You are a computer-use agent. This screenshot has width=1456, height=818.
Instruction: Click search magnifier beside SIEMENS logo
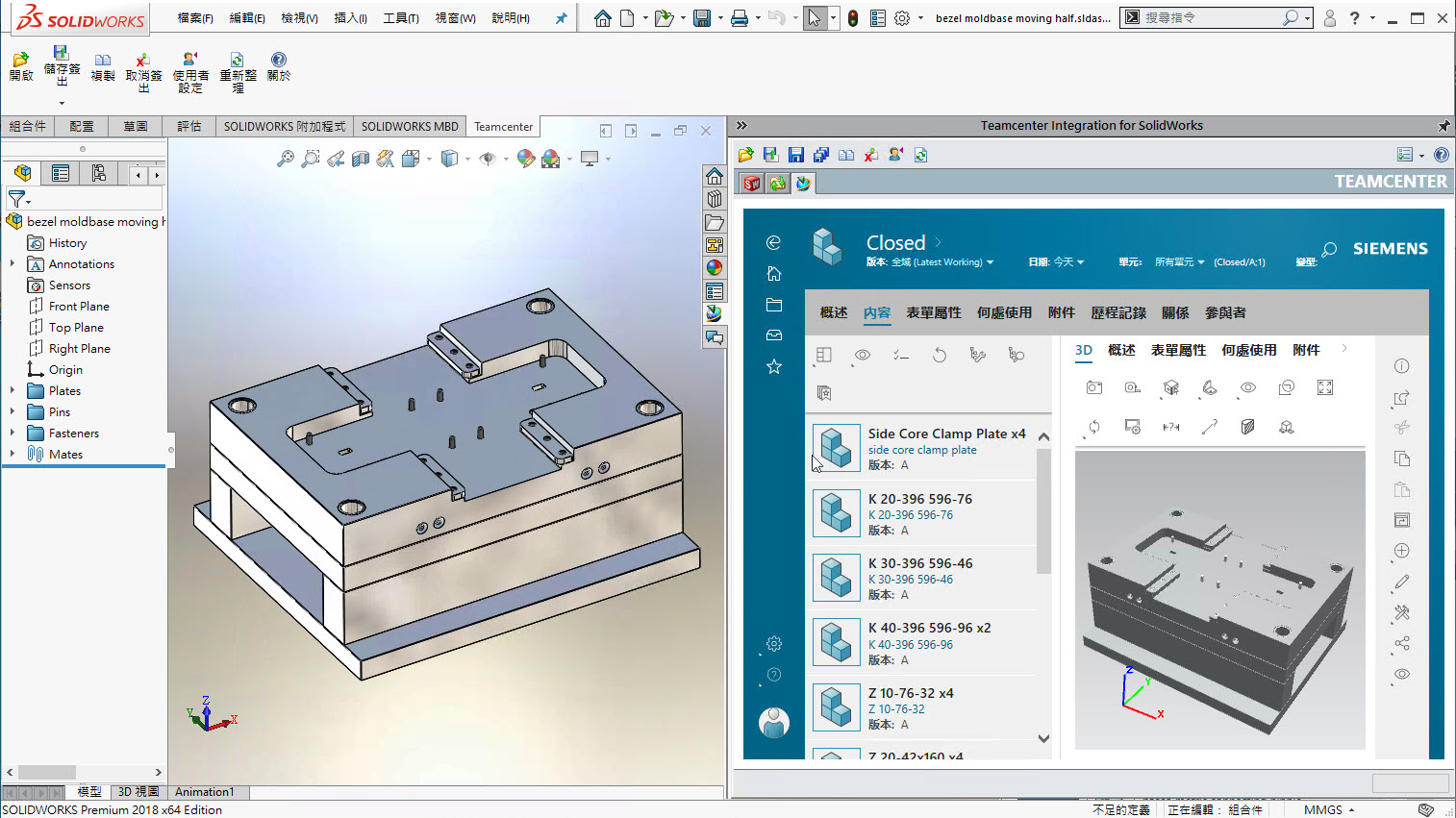[1329, 250]
